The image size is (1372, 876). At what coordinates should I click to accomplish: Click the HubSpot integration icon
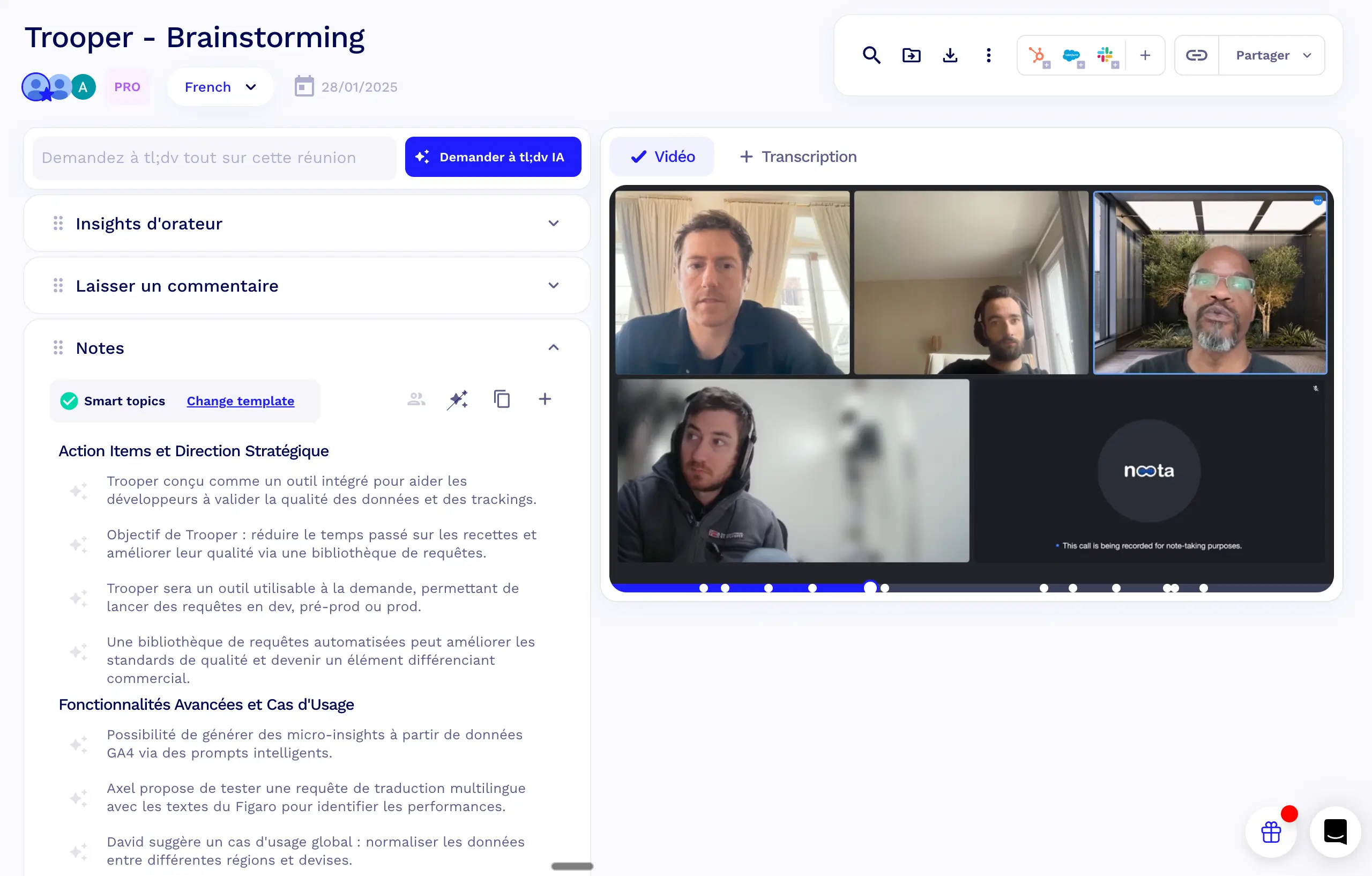click(1038, 55)
